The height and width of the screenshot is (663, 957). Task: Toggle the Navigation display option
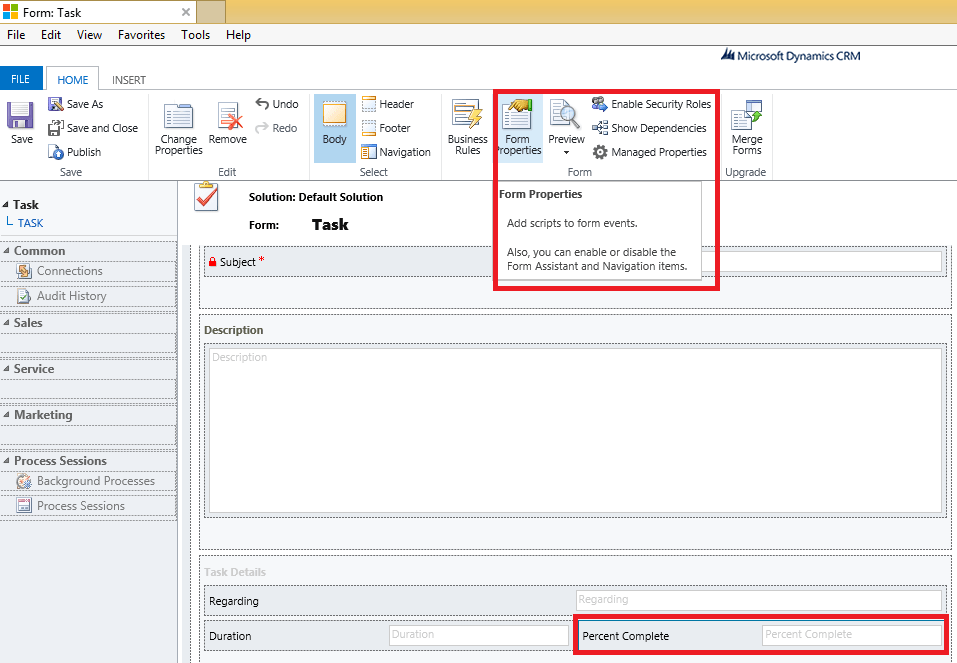(397, 151)
